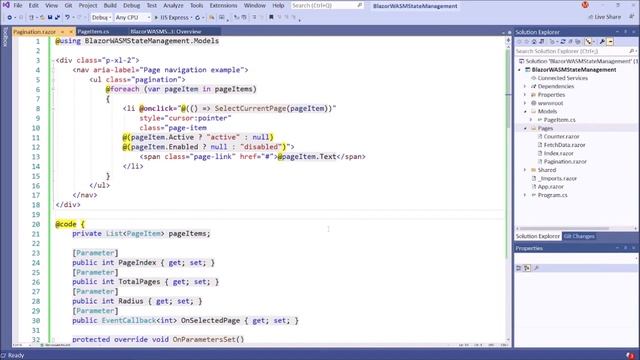Click Solution Explorer switch views icon
Viewport: 640px width, 360px height.
(542, 42)
